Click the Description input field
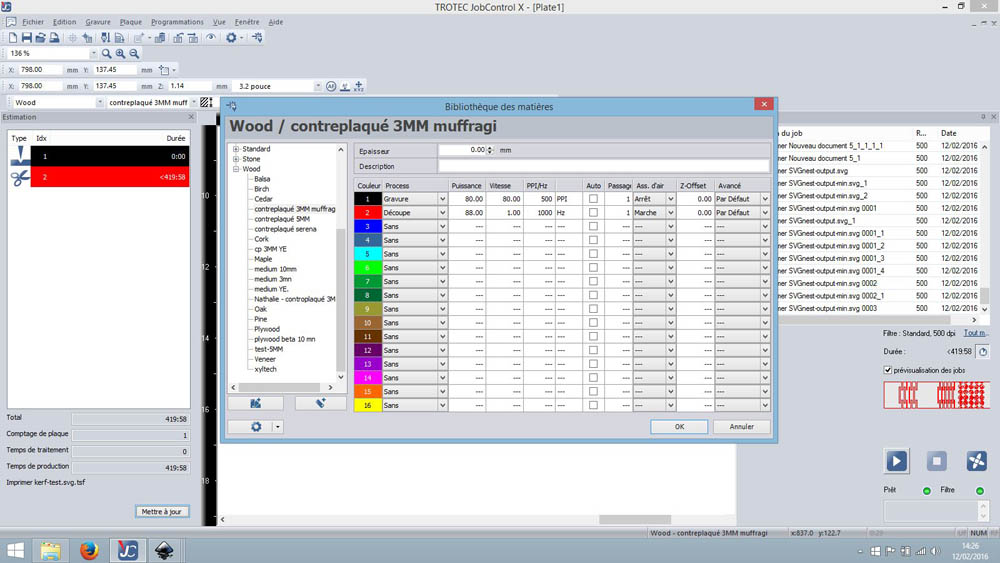 (603, 166)
